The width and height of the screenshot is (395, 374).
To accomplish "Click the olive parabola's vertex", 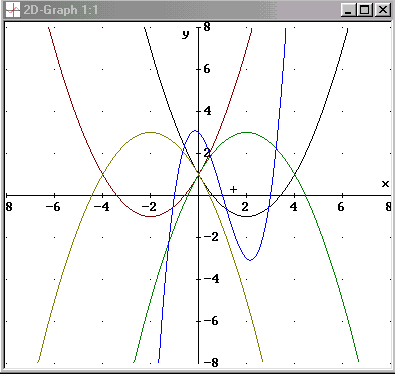I will click(150, 132).
